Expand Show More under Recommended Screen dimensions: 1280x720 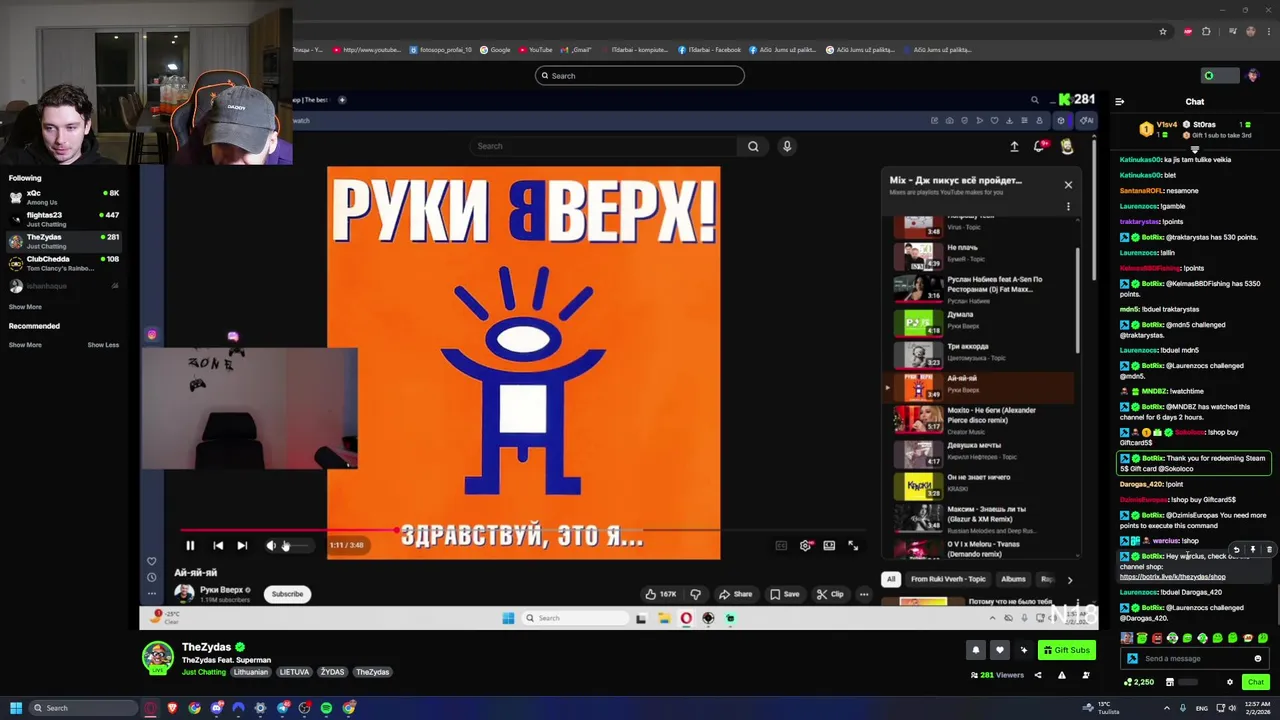click(x=25, y=345)
